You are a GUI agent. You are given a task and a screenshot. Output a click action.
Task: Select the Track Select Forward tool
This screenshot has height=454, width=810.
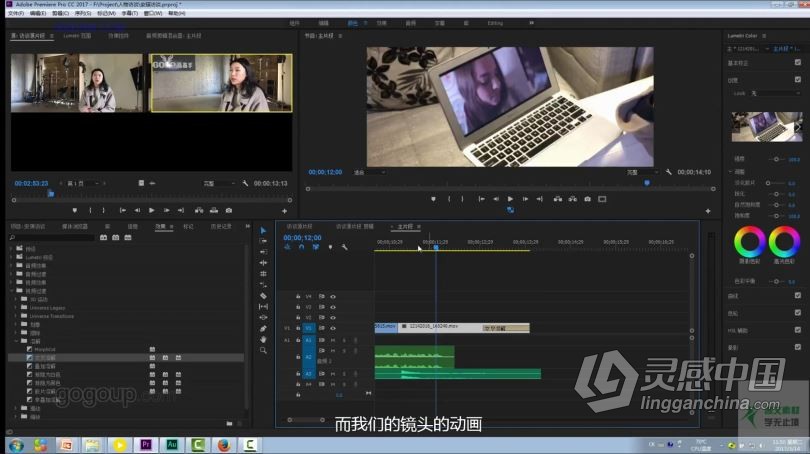263,241
